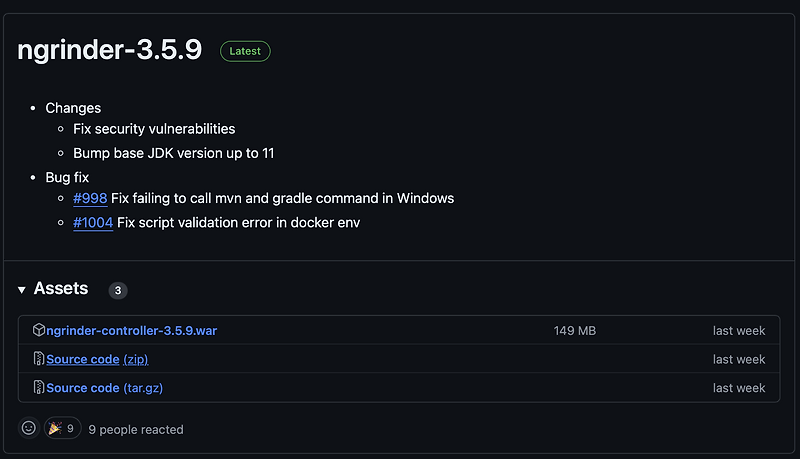Click last week timestamp on the zip row
This screenshot has height=459, width=800.
pos(739,359)
